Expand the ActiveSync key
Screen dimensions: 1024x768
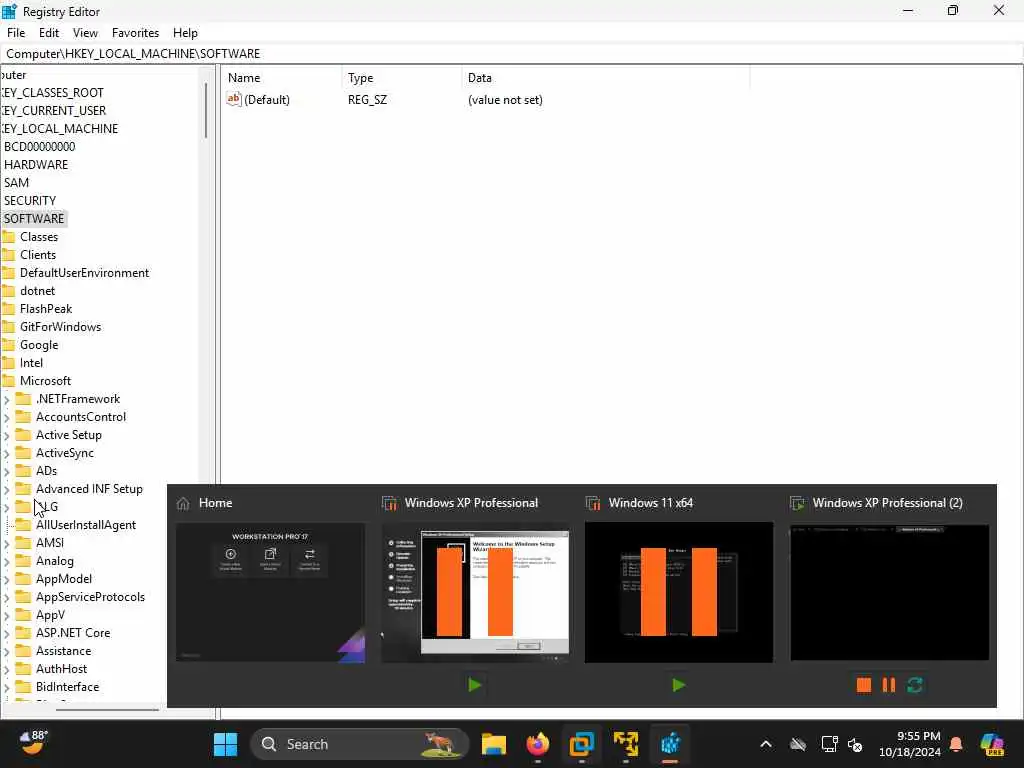coord(7,453)
